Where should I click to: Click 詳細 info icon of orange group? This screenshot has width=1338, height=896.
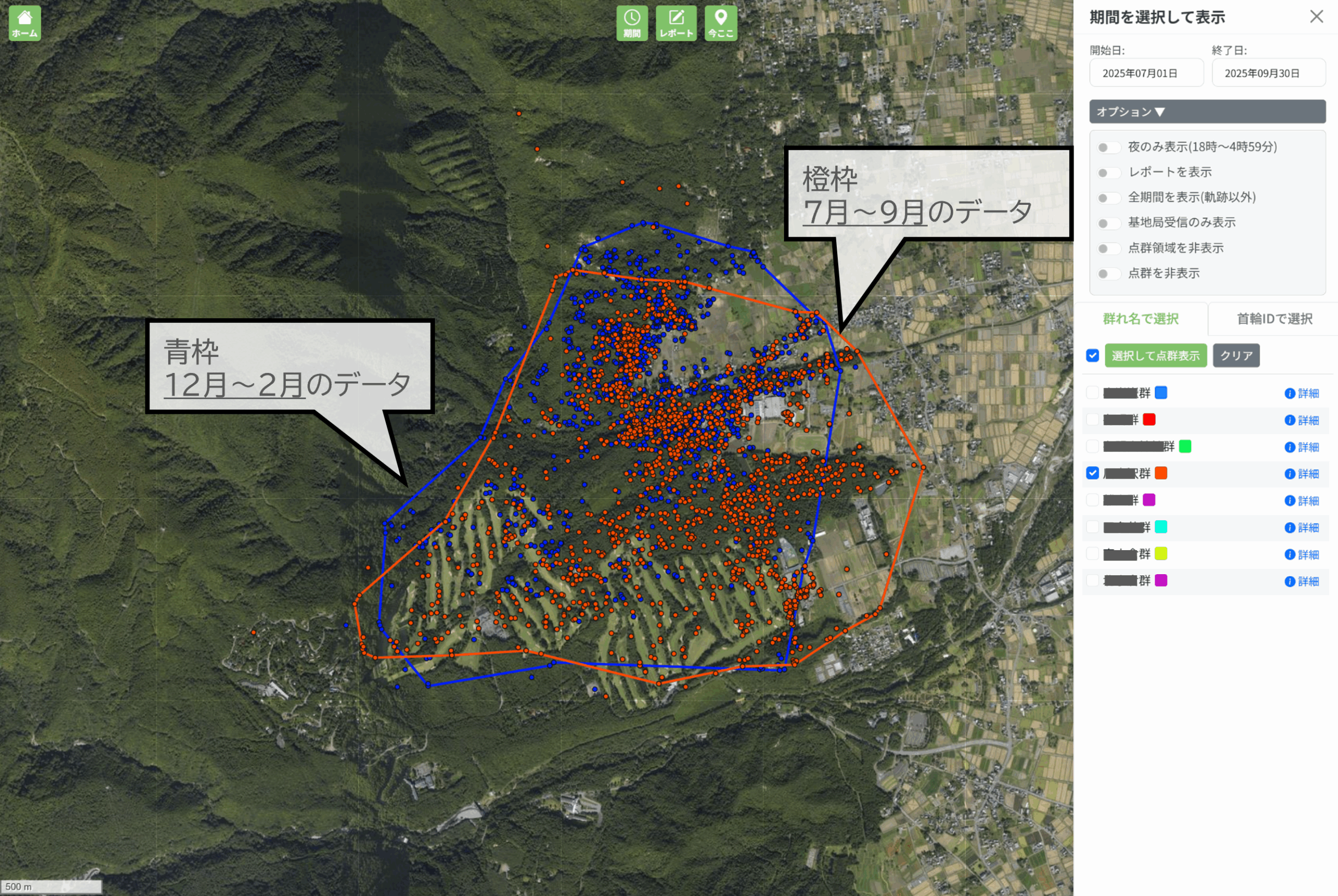pyautogui.click(x=1290, y=474)
